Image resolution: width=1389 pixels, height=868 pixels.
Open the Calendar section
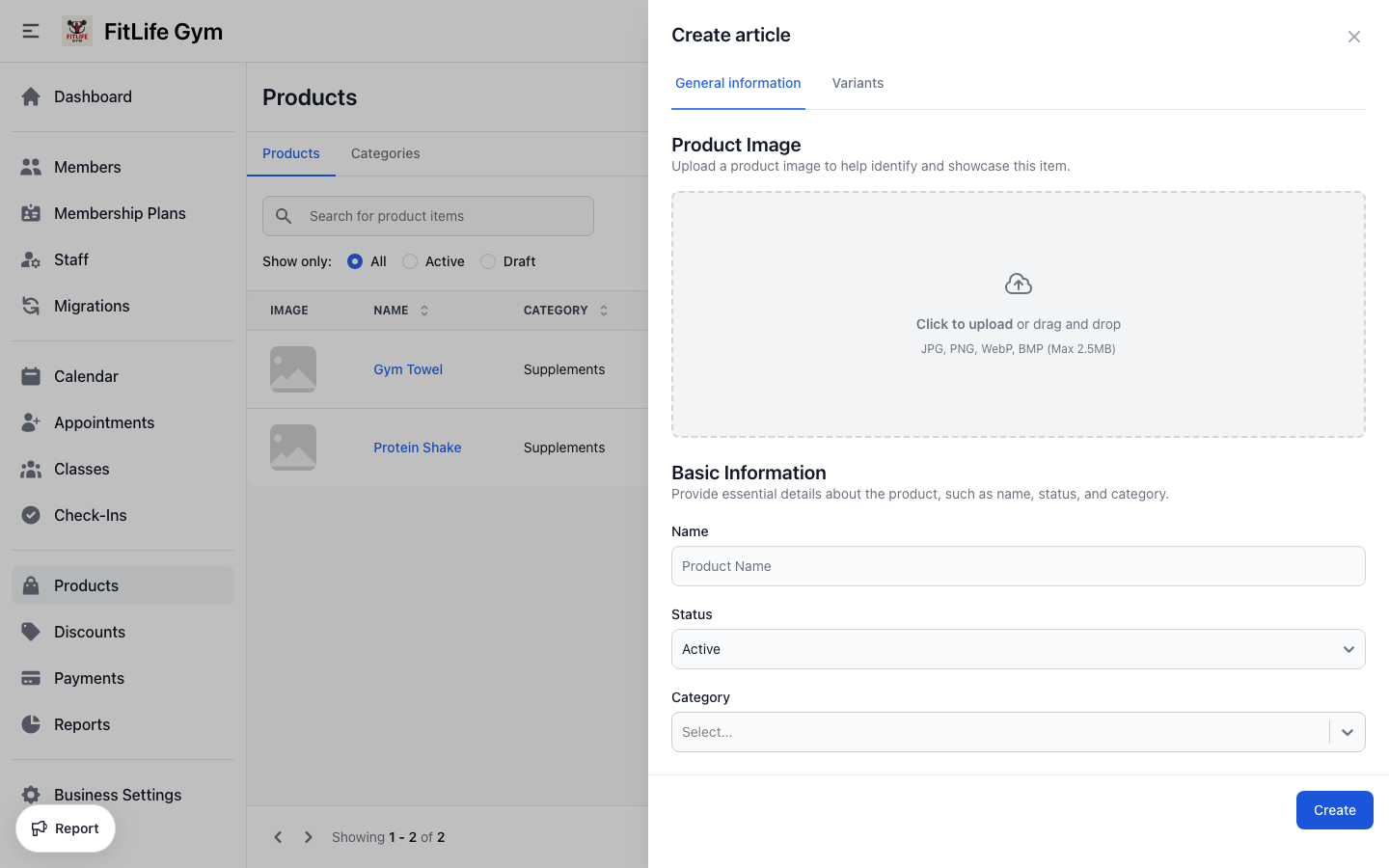(x=88, y=376)
